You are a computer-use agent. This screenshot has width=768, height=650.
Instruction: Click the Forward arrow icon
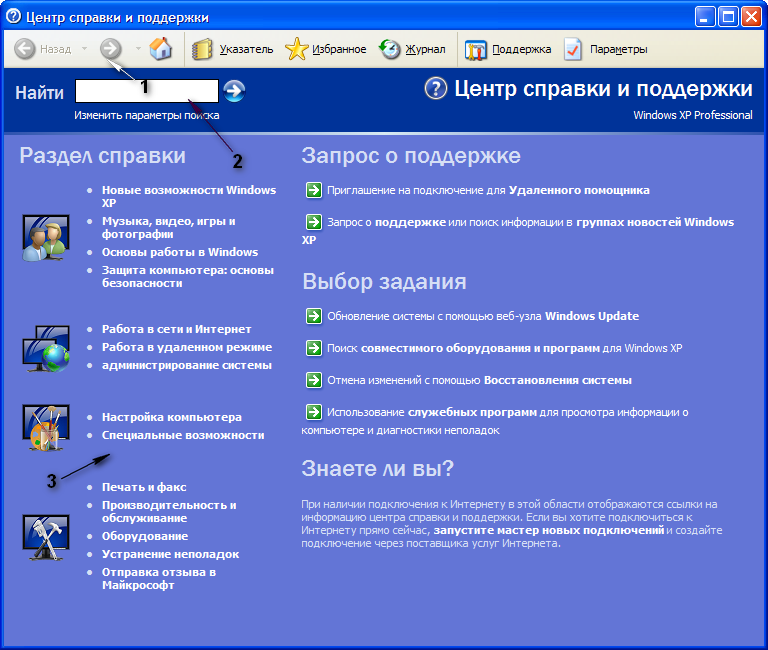111,48
